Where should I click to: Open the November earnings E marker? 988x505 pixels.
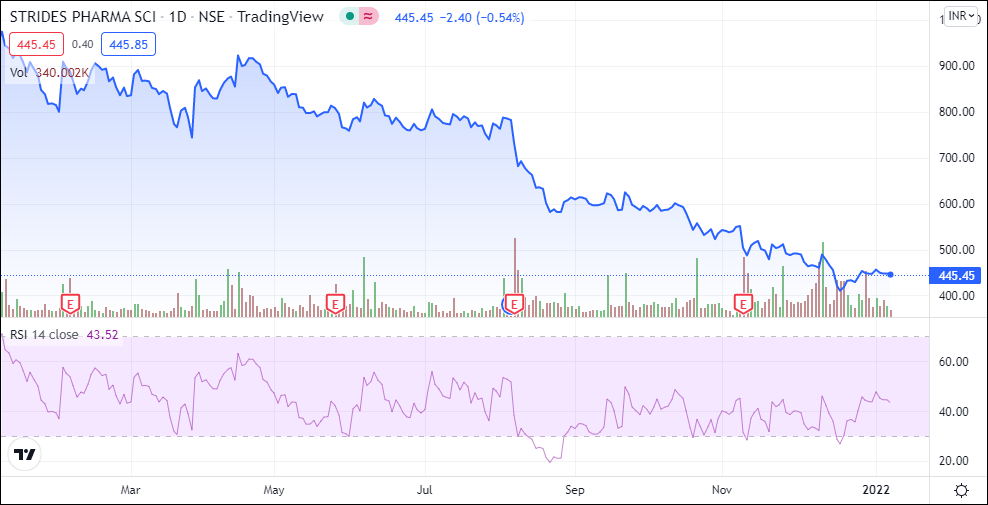point(744,303)
